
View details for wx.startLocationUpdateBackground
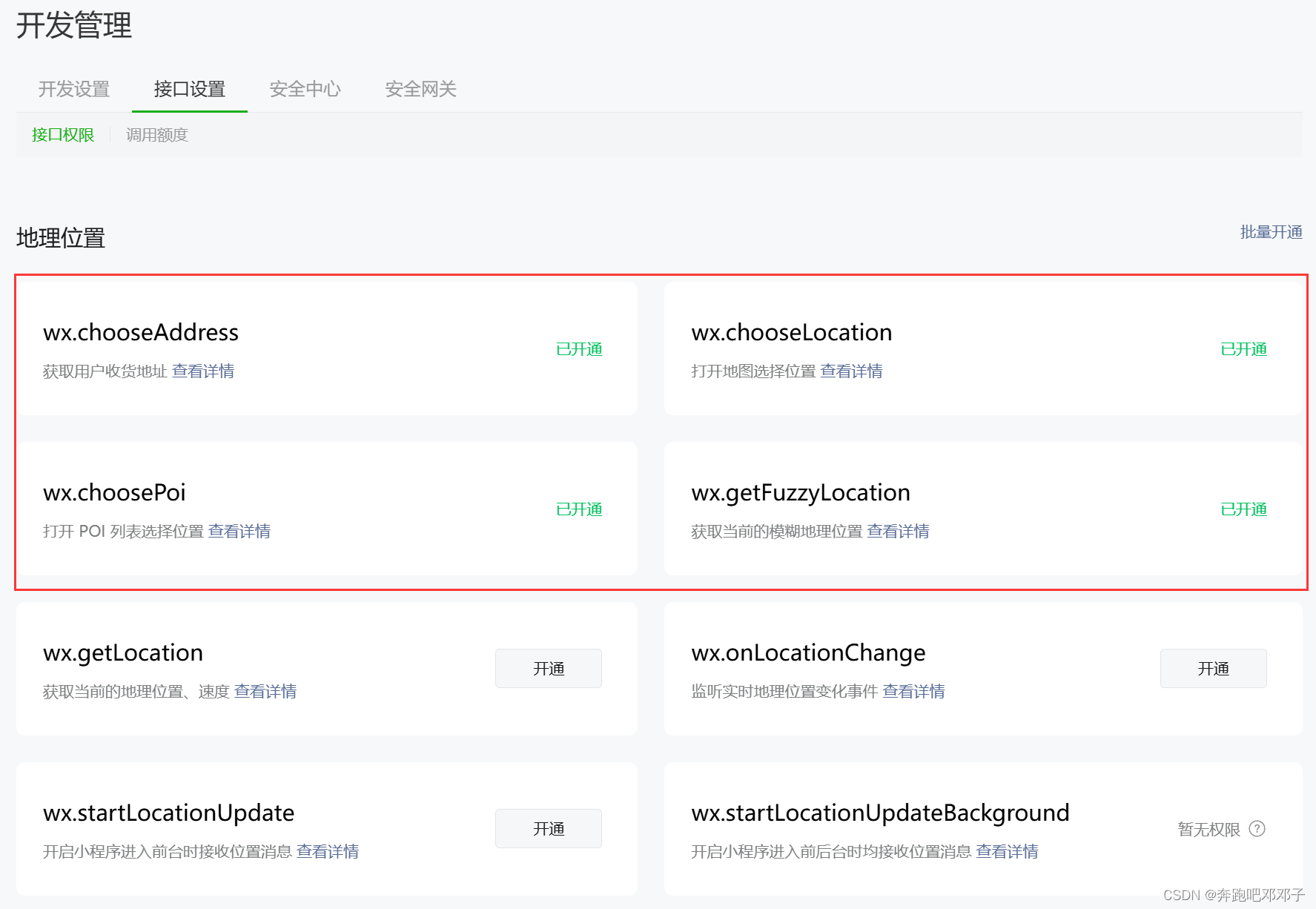tap(1007, 851)
